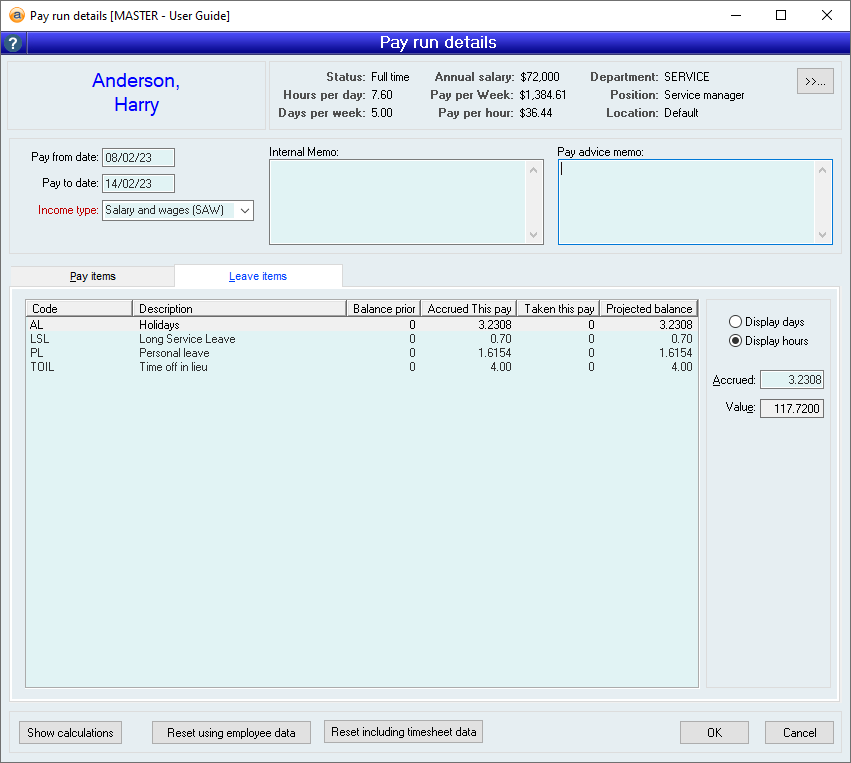Open the Income type dropdown
This screenshot has height=763, width=851.
(245, 211)
